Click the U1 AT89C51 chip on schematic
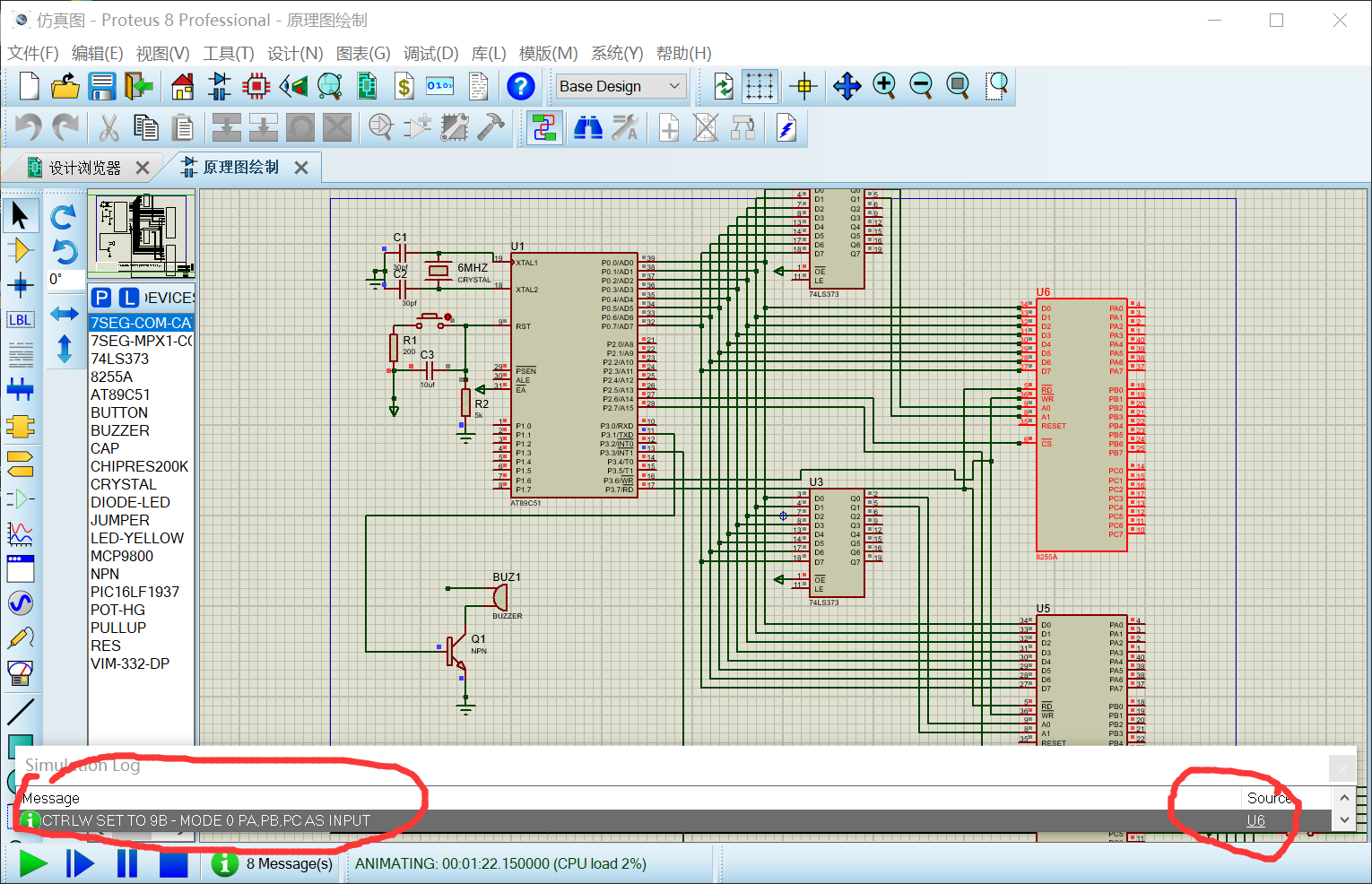 coord(574,375)
